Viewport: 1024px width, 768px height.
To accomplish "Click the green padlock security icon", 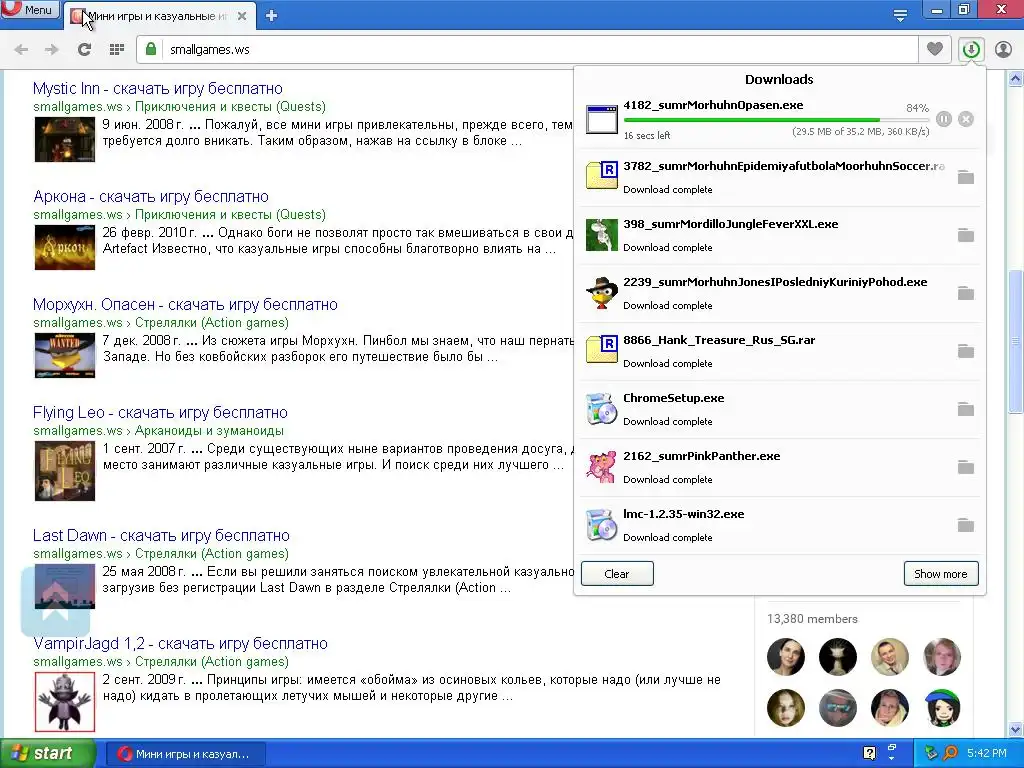I will tap(151, 49).
